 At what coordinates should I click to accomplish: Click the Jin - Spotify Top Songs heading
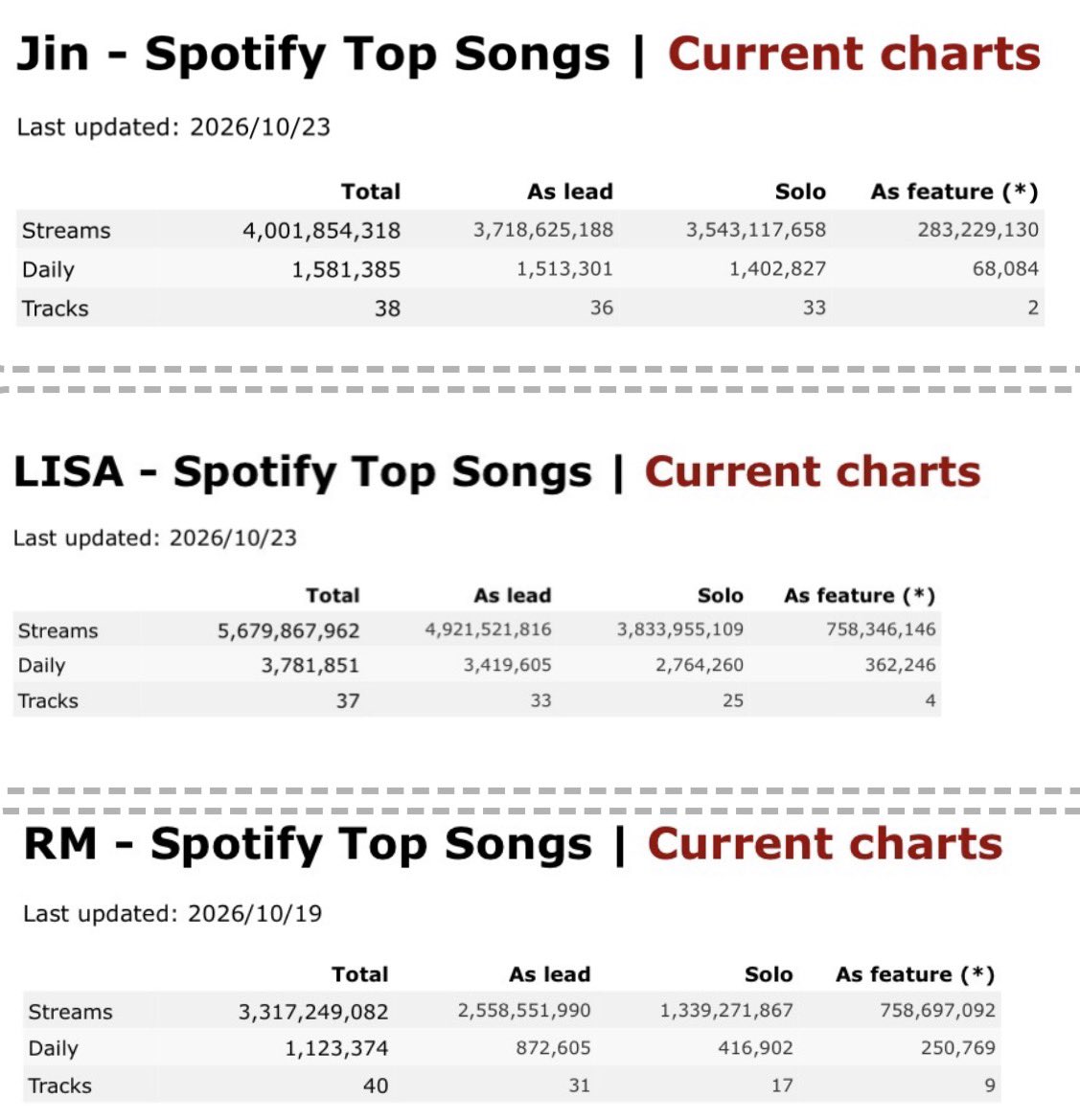pos(312,55)
